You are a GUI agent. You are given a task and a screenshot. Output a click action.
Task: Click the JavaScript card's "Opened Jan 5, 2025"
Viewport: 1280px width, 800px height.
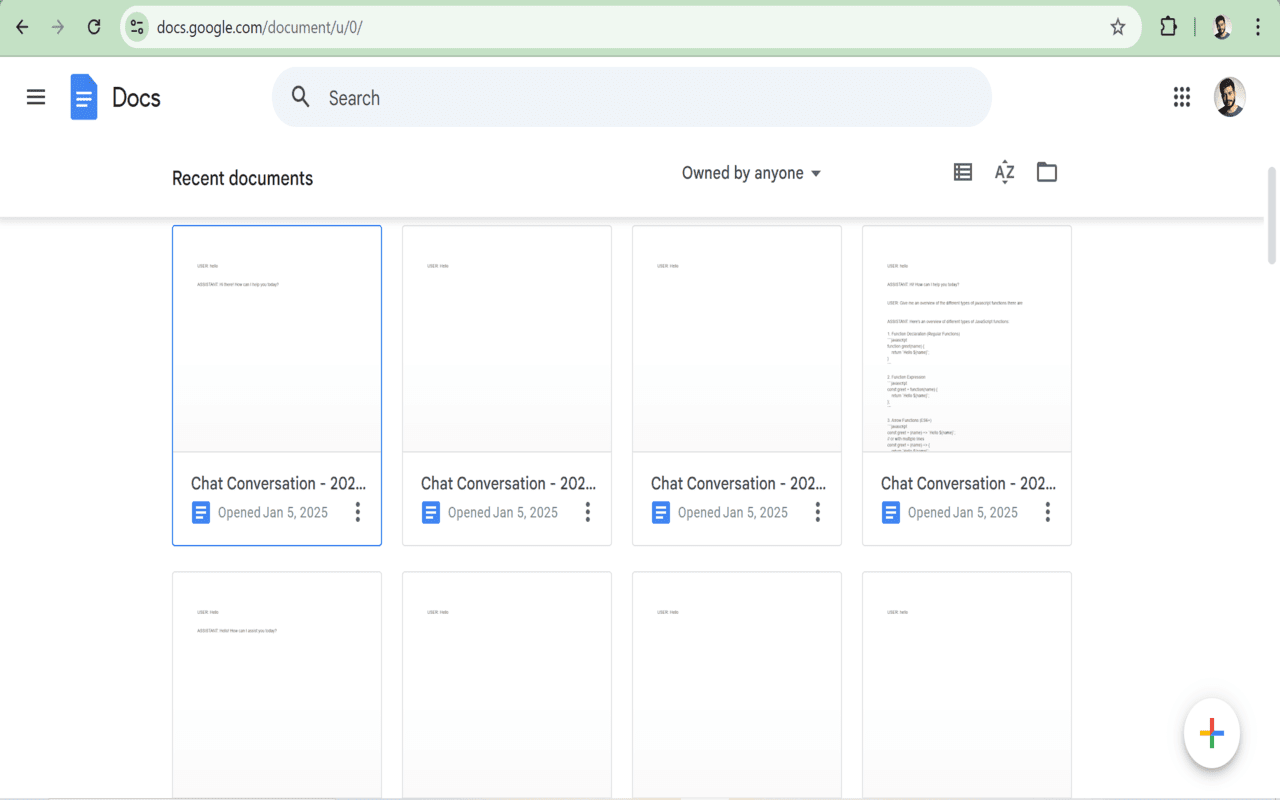click(x=963, y=512)
